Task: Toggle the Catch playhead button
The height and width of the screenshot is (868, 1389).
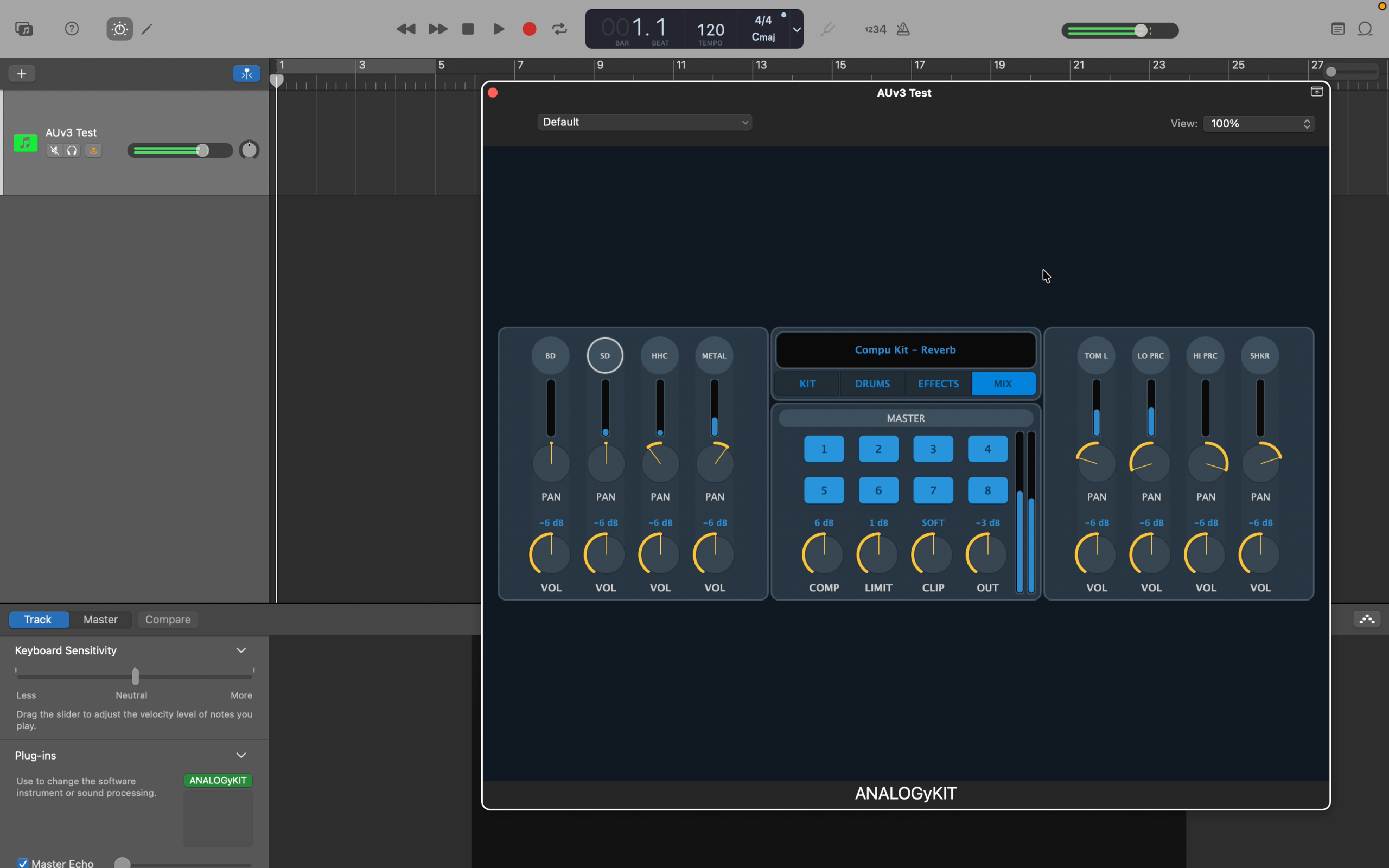Action: click(246, 73)
